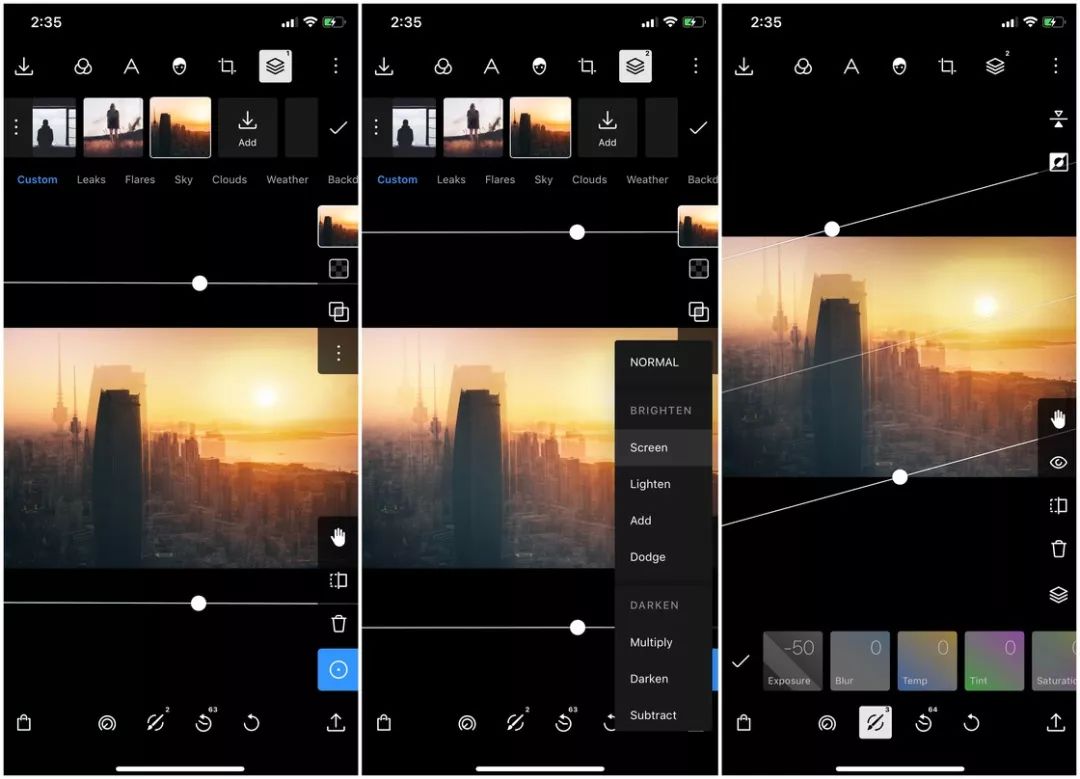Choose woman-in-field thumbnail on left screen
This screenshot has height=779, width=1080.
(113, 127)
